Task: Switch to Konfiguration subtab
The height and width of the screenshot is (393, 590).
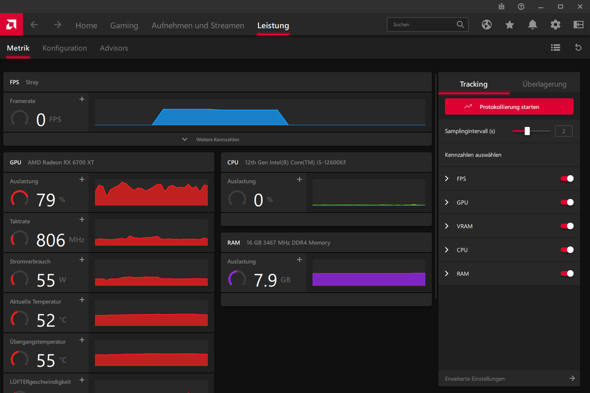Action: point(64,48)
